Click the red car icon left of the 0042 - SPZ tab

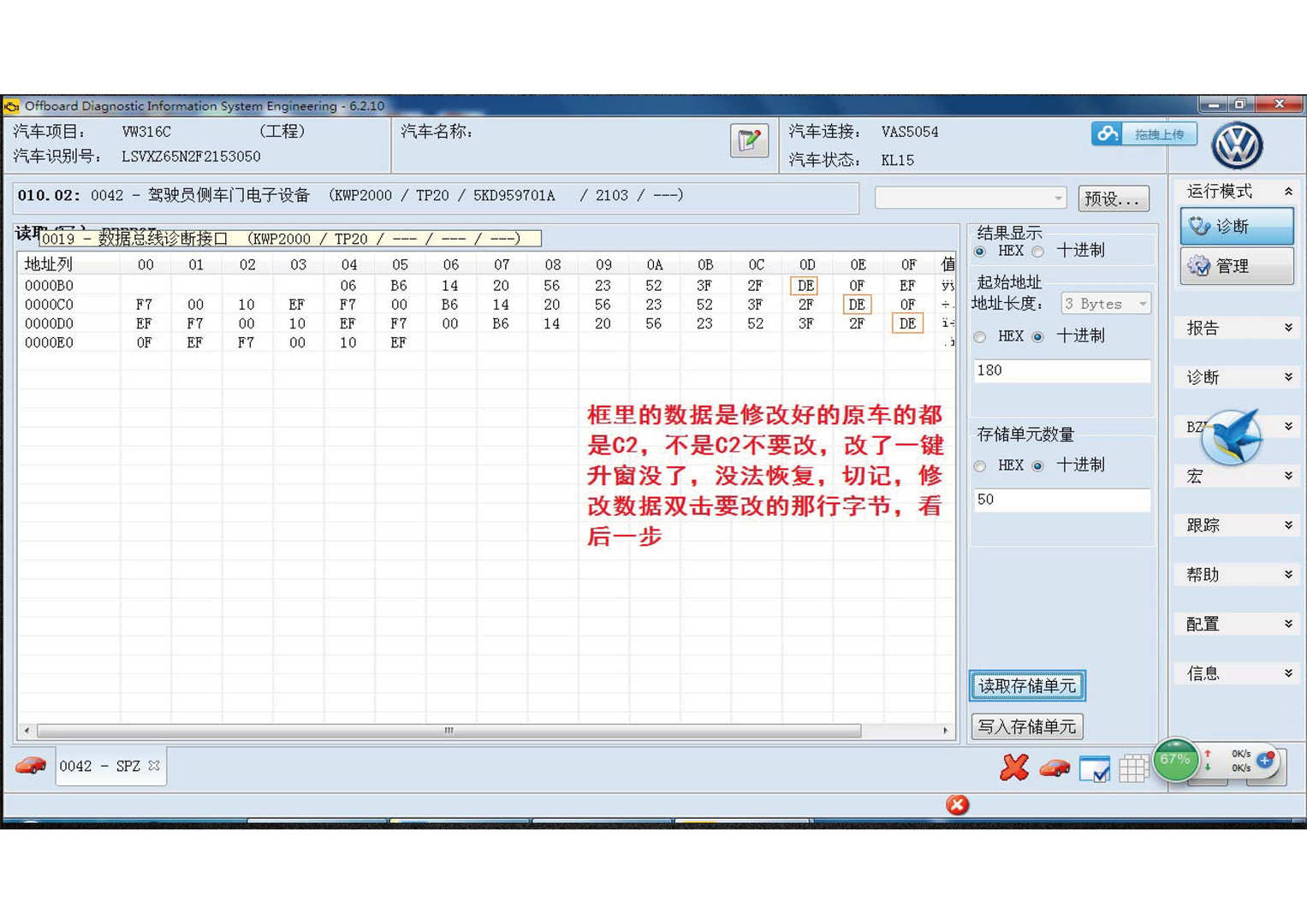pos(31,766)
